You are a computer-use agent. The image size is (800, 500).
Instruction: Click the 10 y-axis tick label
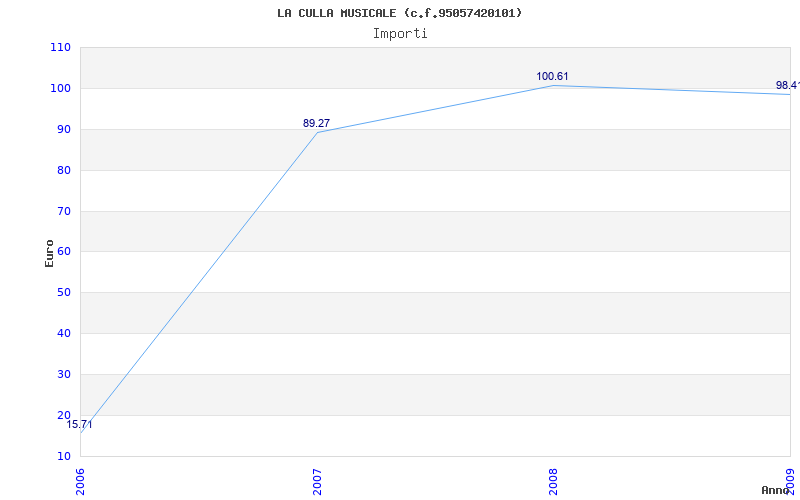(x=63, y=456)
